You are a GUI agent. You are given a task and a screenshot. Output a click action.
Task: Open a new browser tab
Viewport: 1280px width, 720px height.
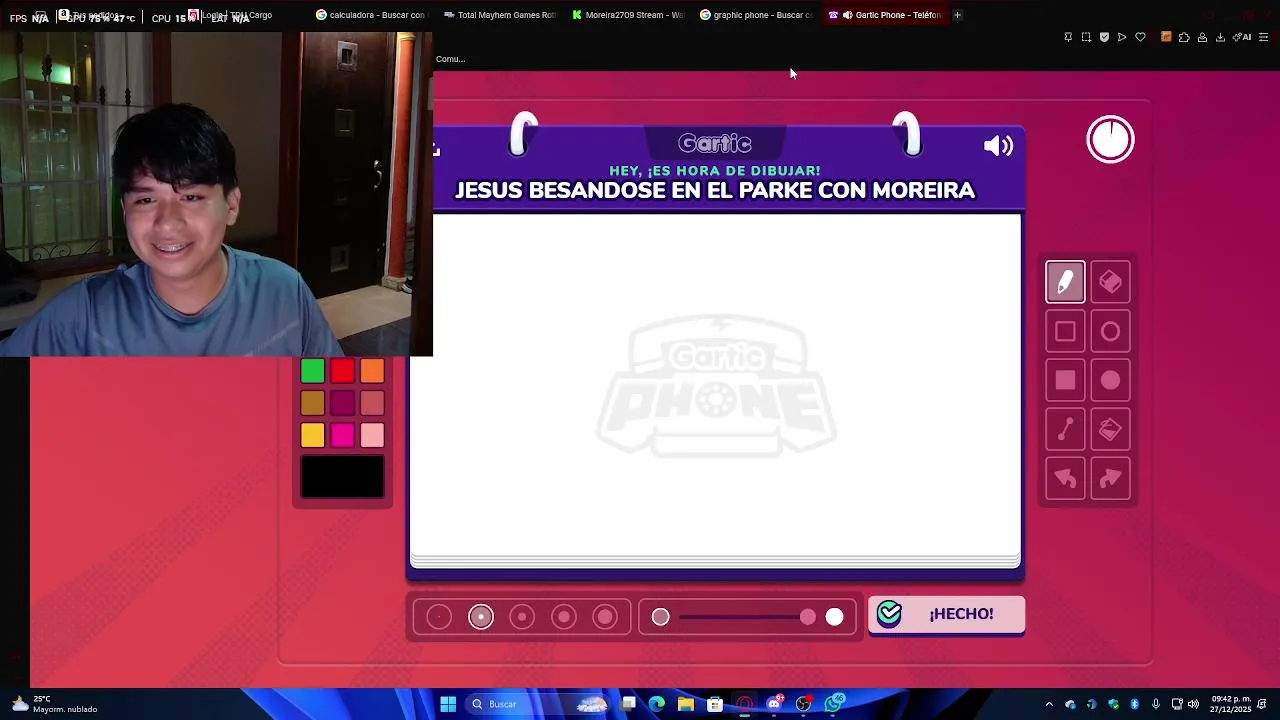pos(957,15)
